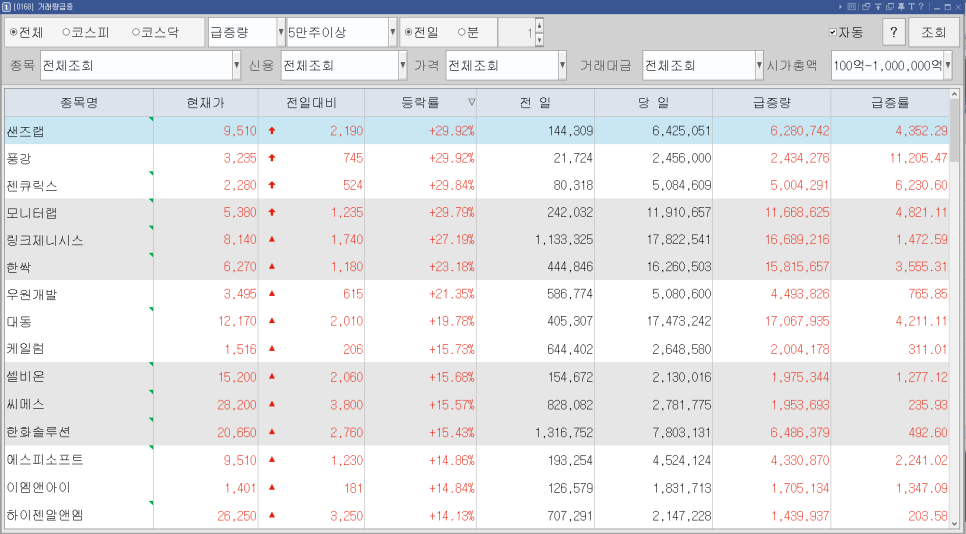Open the 시가총액 100억-1,000,000억 dropdown
Viewport: 966px width, 534px height.
948,65
